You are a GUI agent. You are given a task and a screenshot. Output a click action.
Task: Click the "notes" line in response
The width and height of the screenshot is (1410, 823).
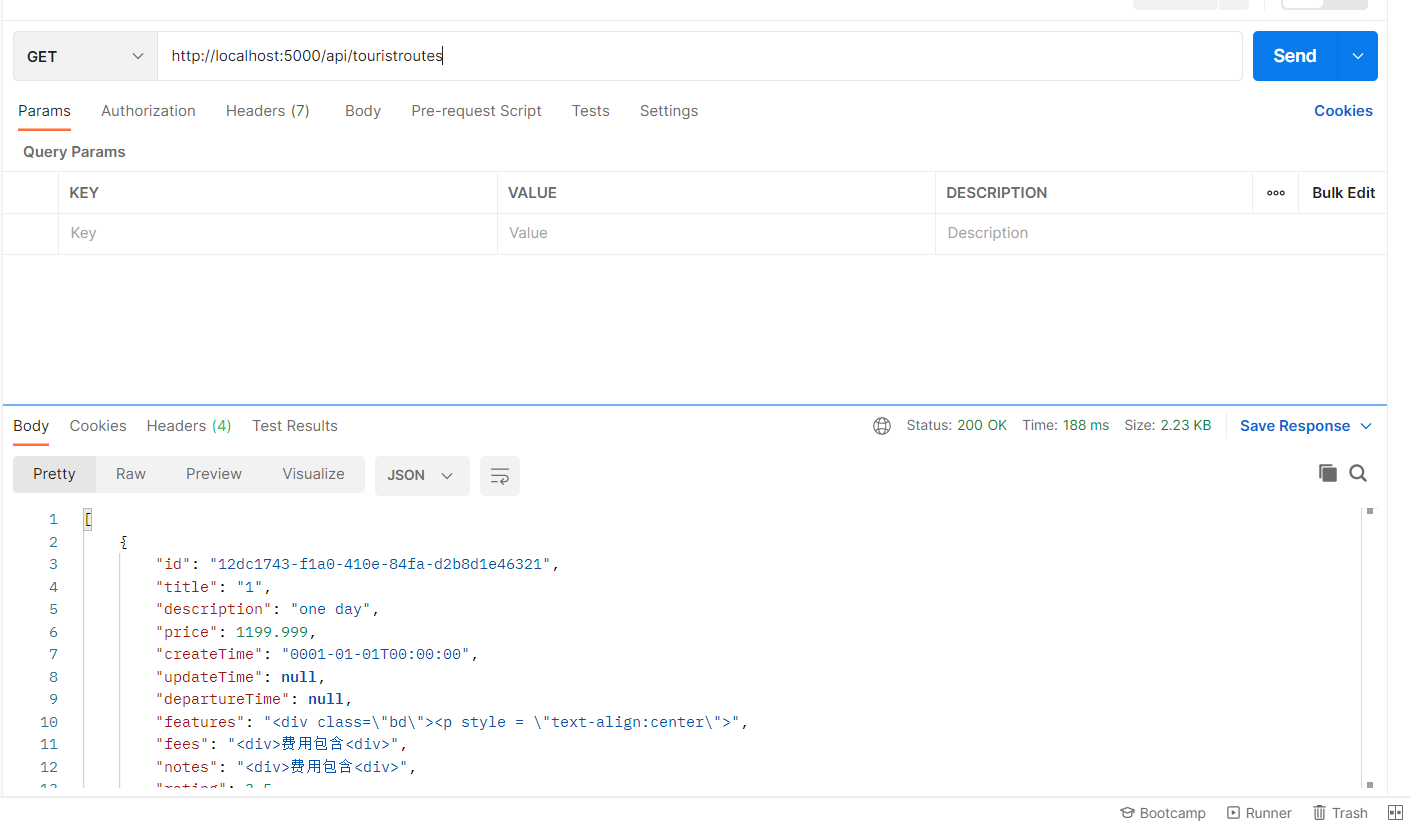coord(286,767)
